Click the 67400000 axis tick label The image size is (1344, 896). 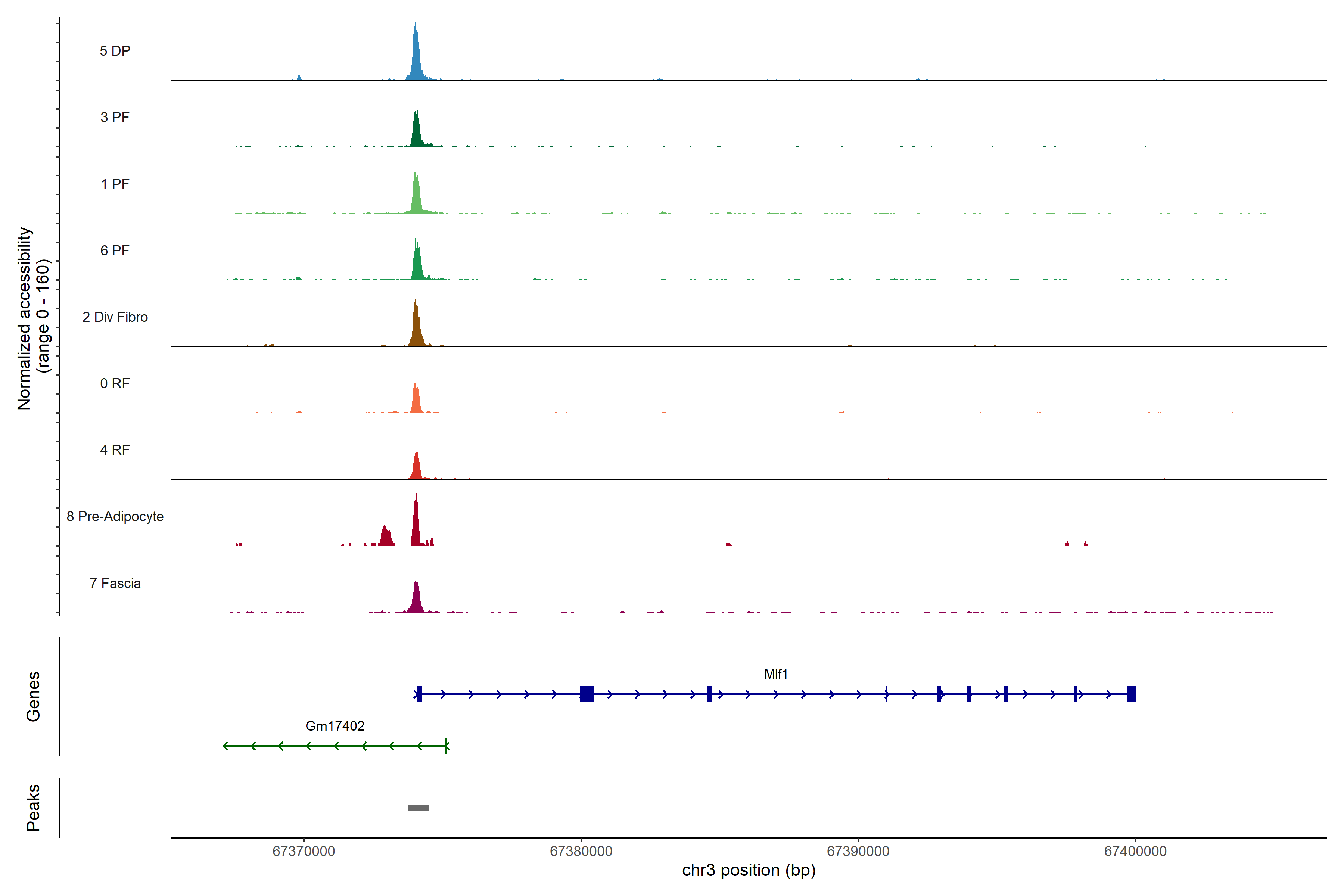point(1135,852)
